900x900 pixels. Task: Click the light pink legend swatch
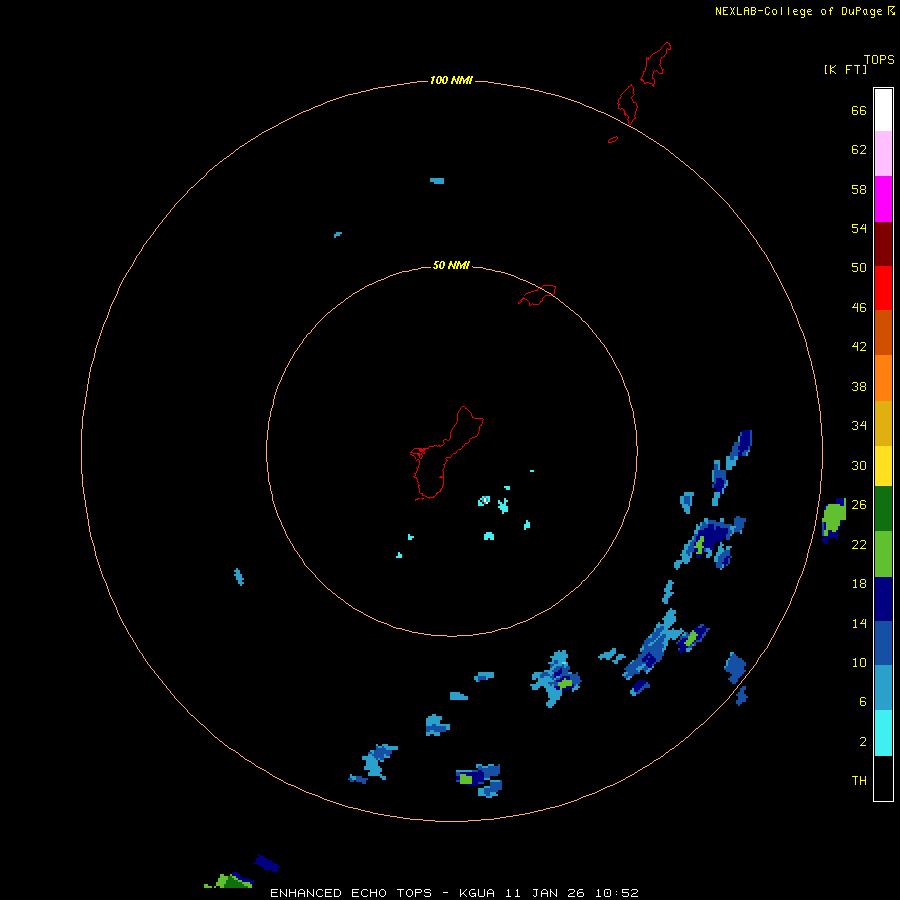coord(883,153)
